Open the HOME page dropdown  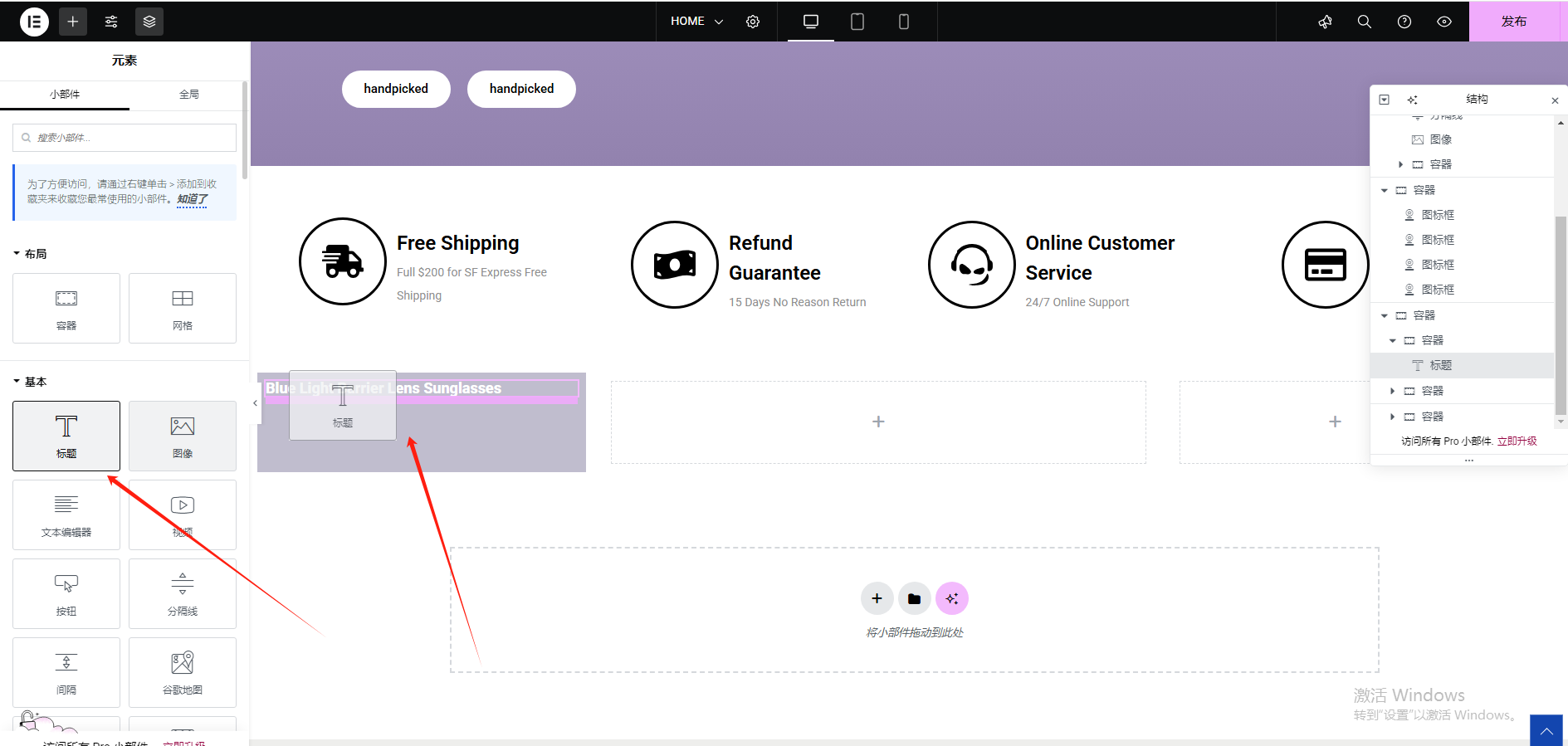[x=696, y=22]
